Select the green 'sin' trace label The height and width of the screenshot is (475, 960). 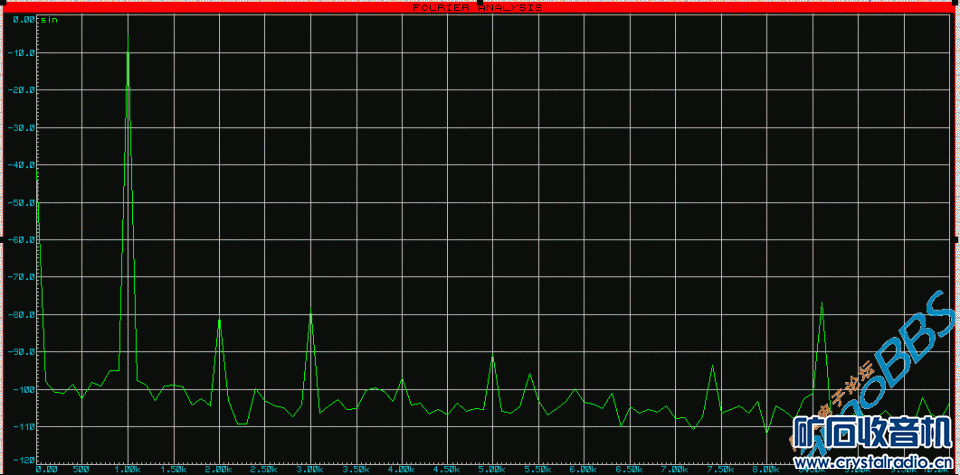49,20
